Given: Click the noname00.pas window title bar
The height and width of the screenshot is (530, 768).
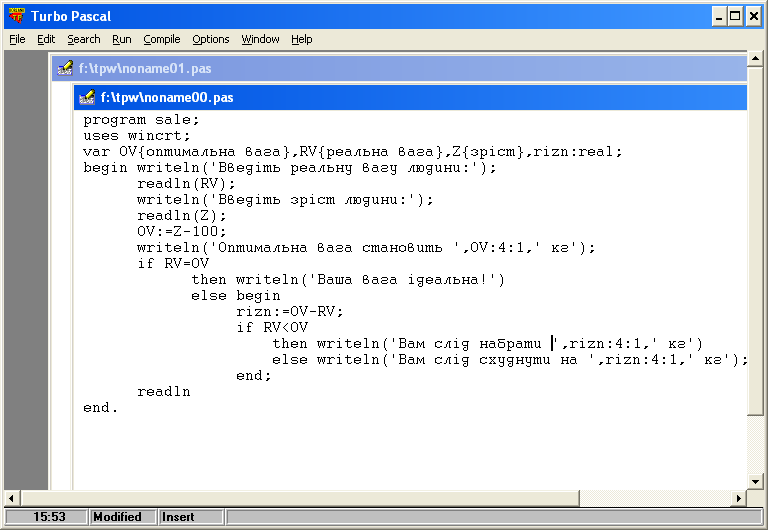Looking at the screenshot, I should click(410, 97).
